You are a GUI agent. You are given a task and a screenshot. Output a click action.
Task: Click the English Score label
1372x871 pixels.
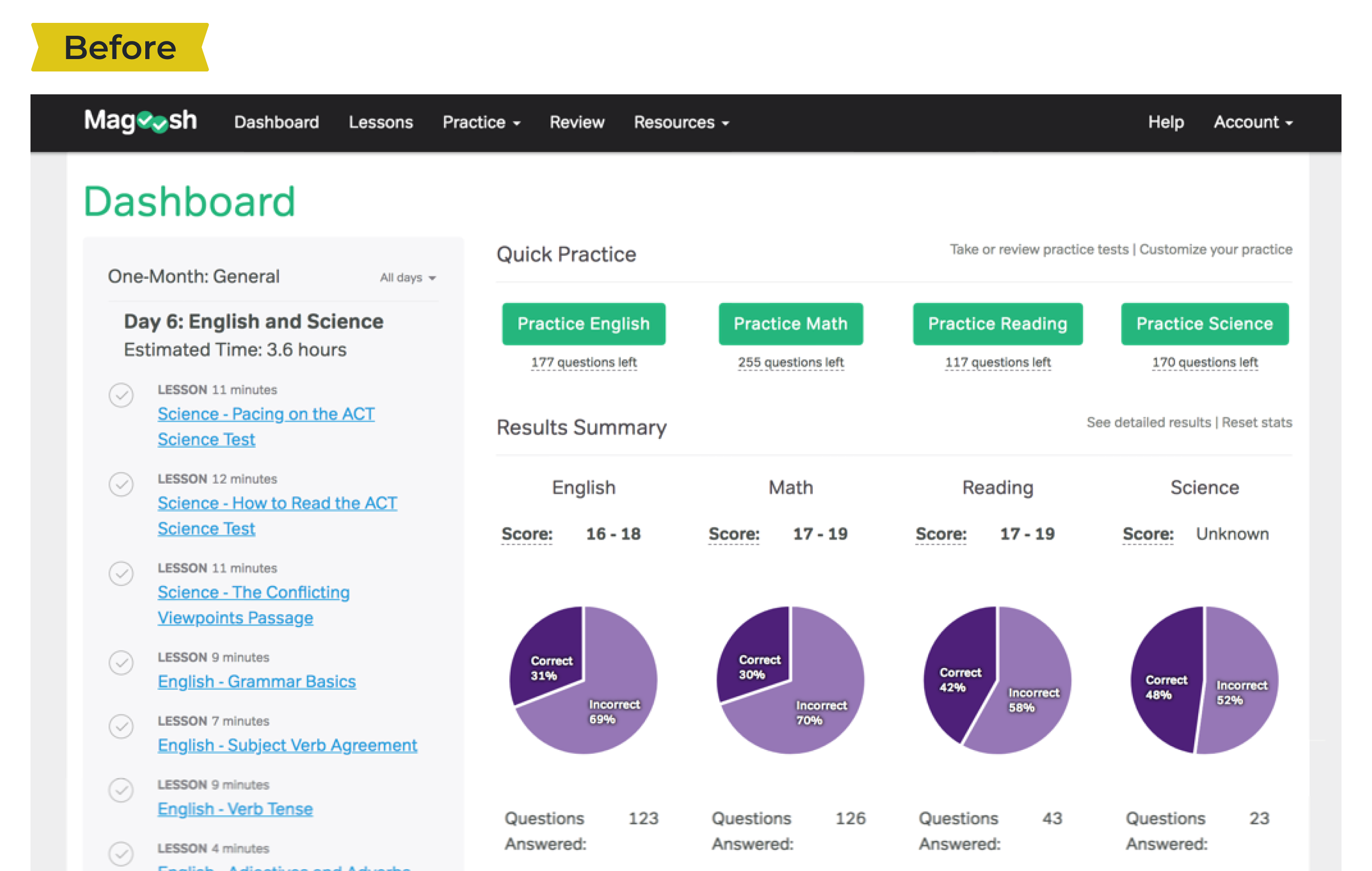pos(526,534)
